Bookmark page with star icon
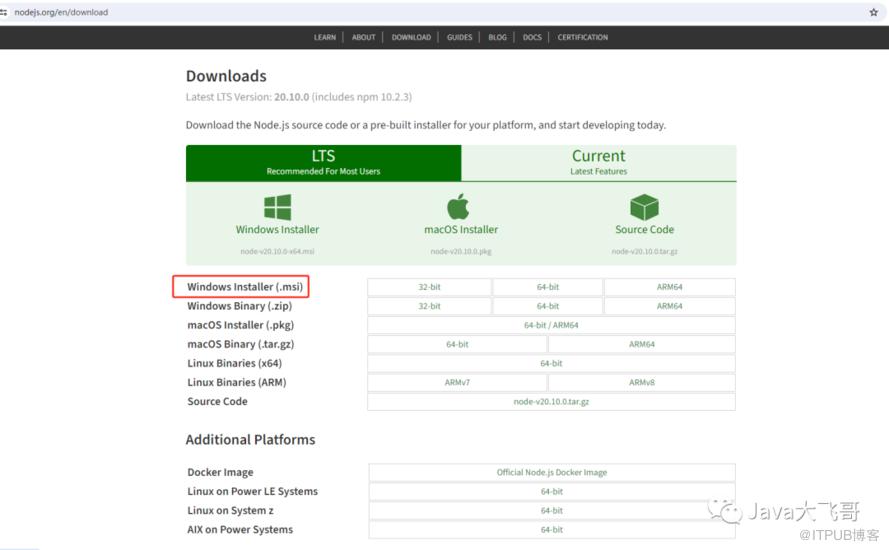 873,12
